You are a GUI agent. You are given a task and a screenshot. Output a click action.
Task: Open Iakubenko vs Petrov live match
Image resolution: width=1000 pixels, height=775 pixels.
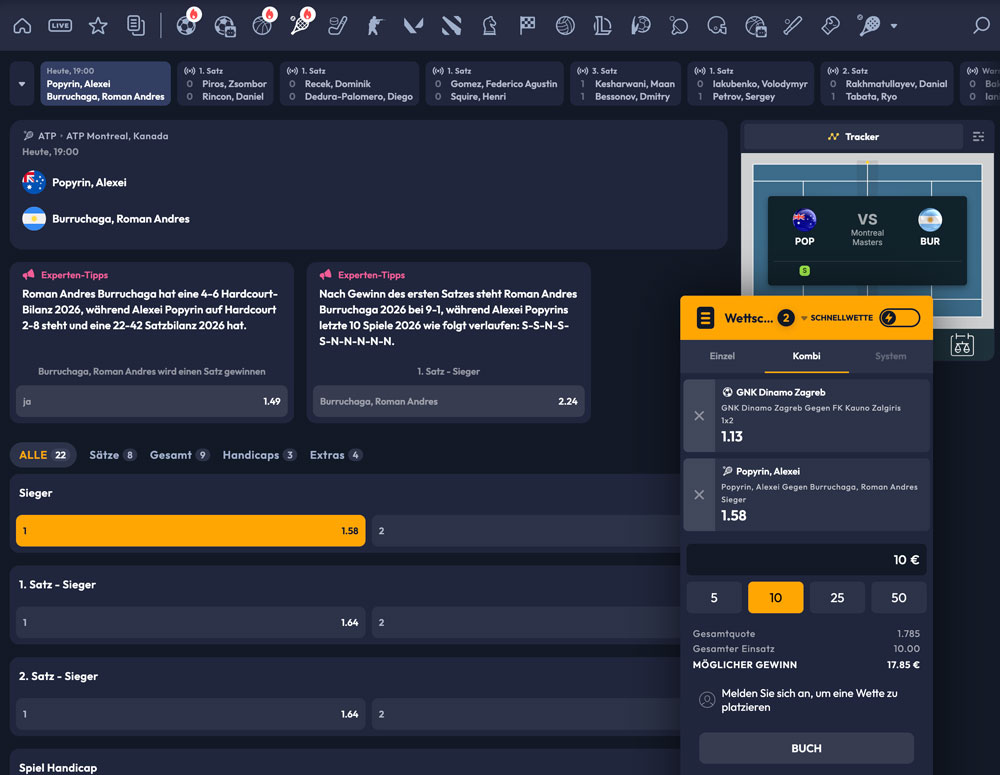[751, 84]
